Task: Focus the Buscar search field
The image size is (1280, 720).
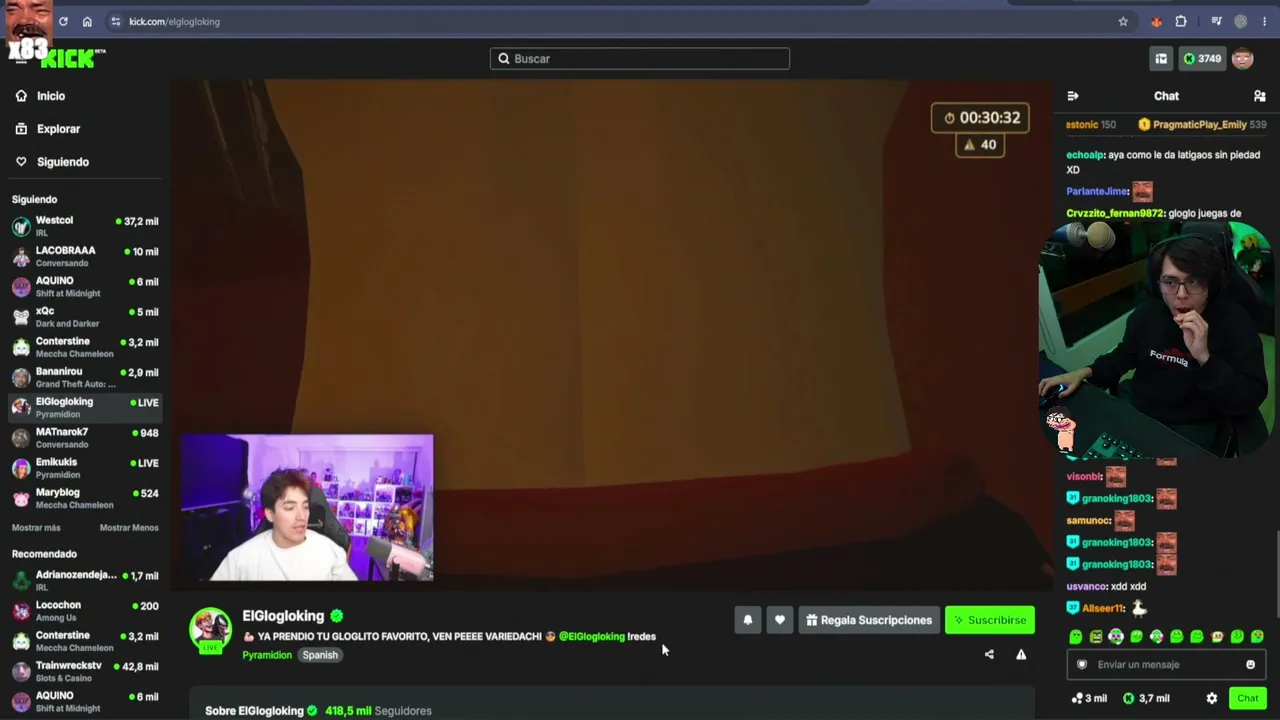Action: (640, 59)
